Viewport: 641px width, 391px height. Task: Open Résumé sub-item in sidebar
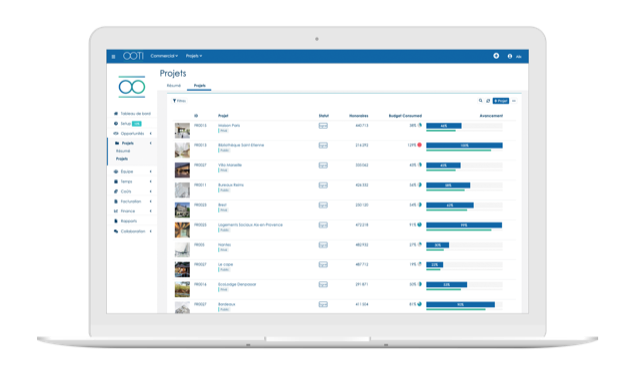[x=123, y=151]
